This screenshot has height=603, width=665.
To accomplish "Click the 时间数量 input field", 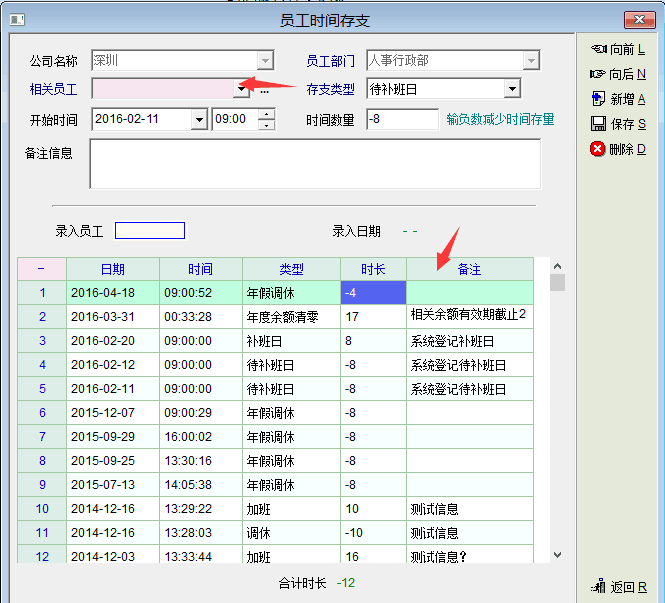I will click(x=402, y=119).
